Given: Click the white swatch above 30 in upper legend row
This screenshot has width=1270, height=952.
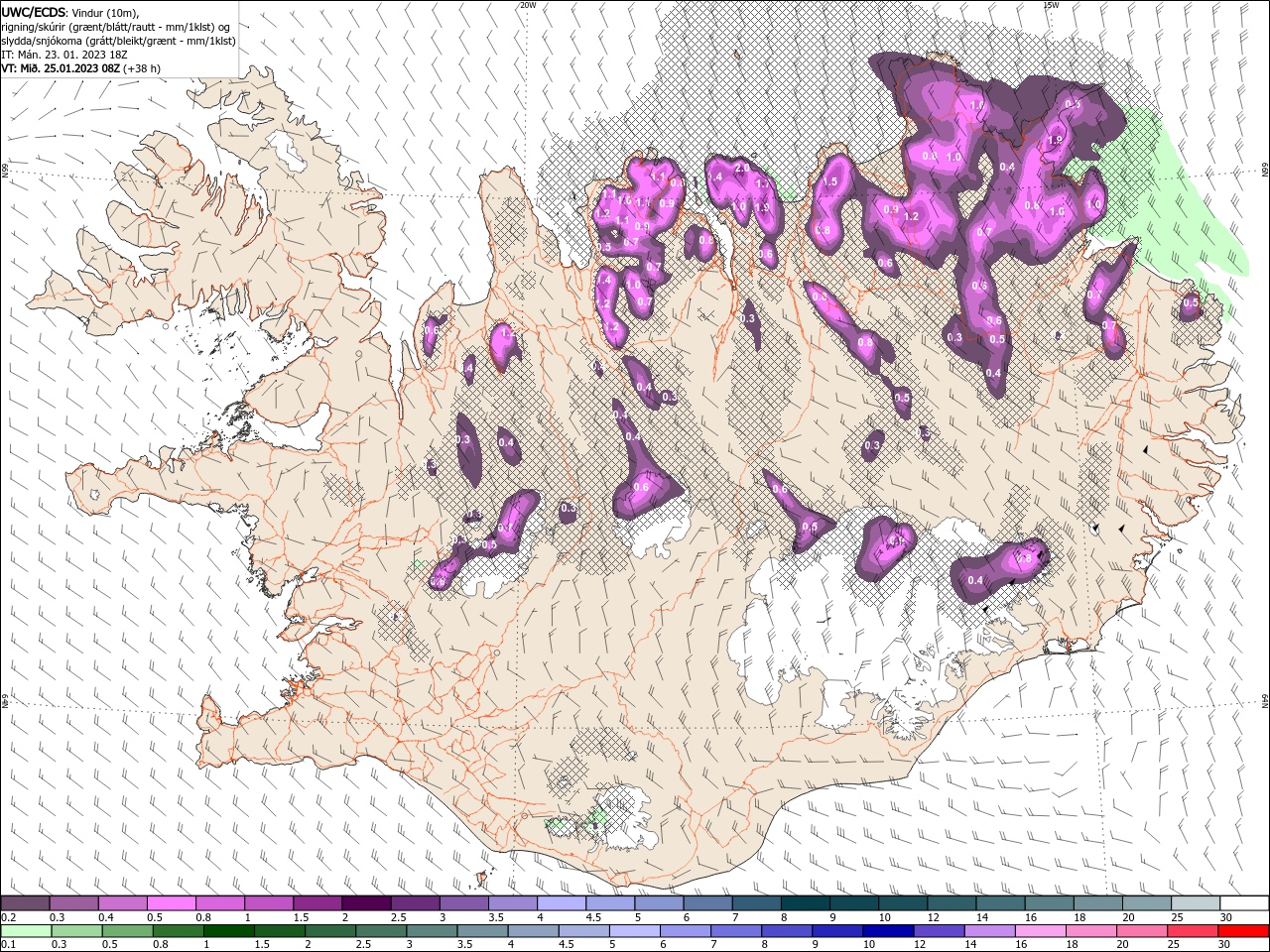Looking at the screenshot, I should [1244, 903].
